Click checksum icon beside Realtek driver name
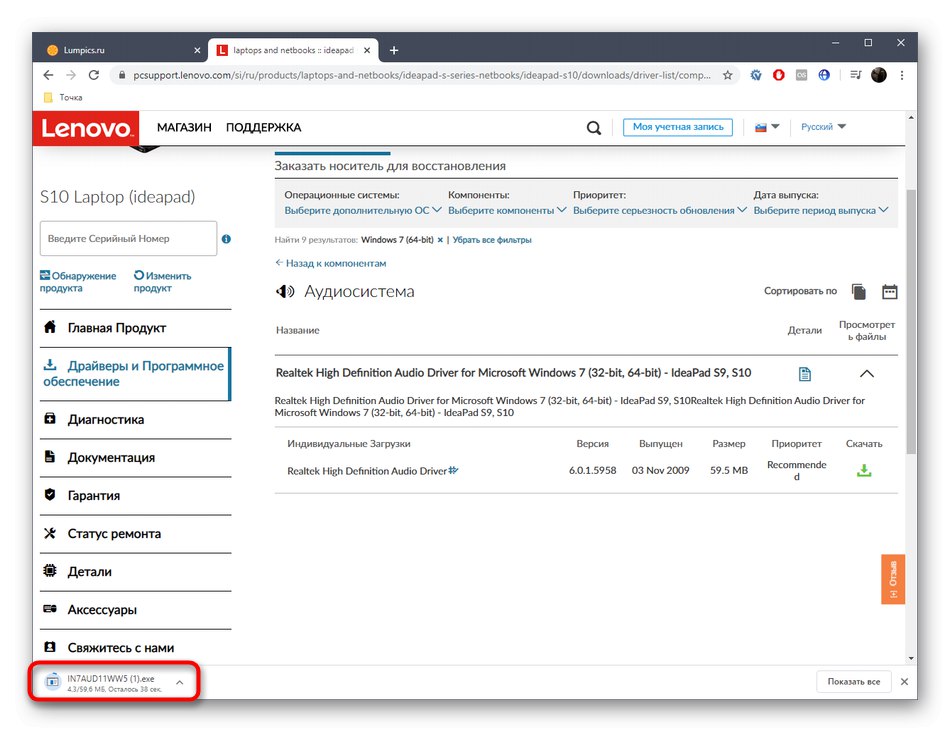This screenshot has width=950, height=732. (x=454, y=470)
